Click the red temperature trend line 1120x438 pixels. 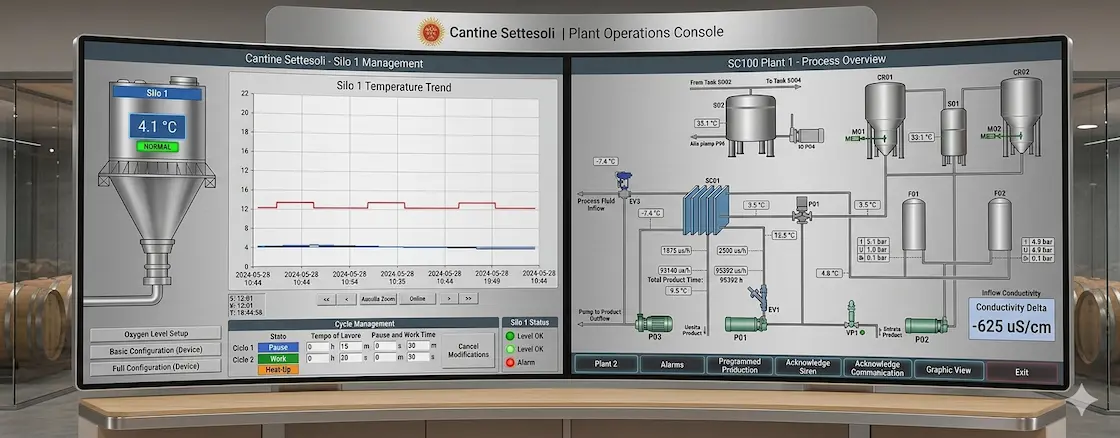396,206
